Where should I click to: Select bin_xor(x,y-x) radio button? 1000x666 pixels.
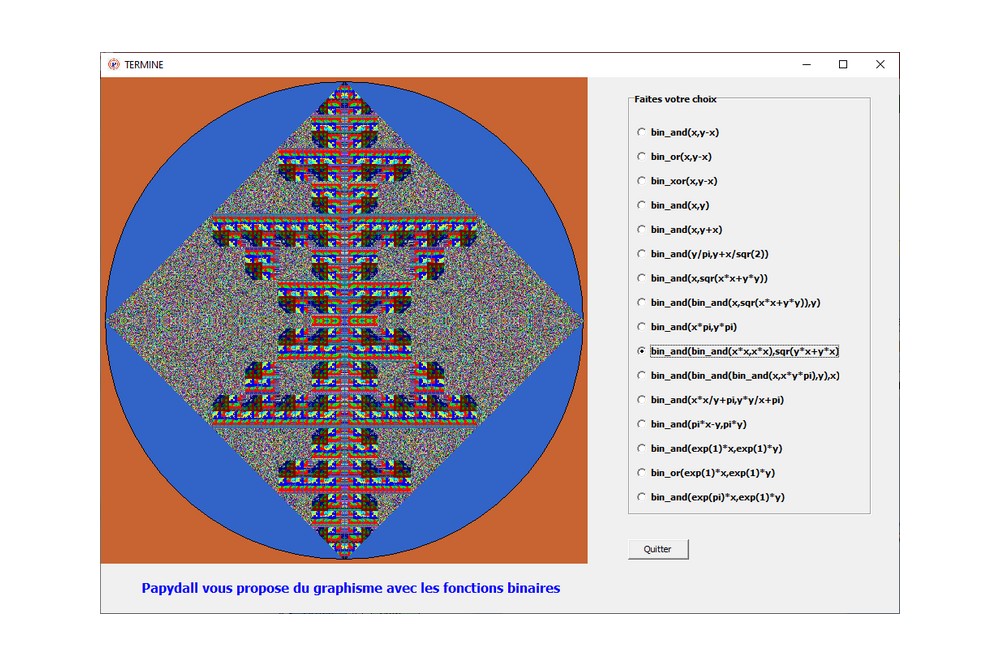(x=677, y=181)
